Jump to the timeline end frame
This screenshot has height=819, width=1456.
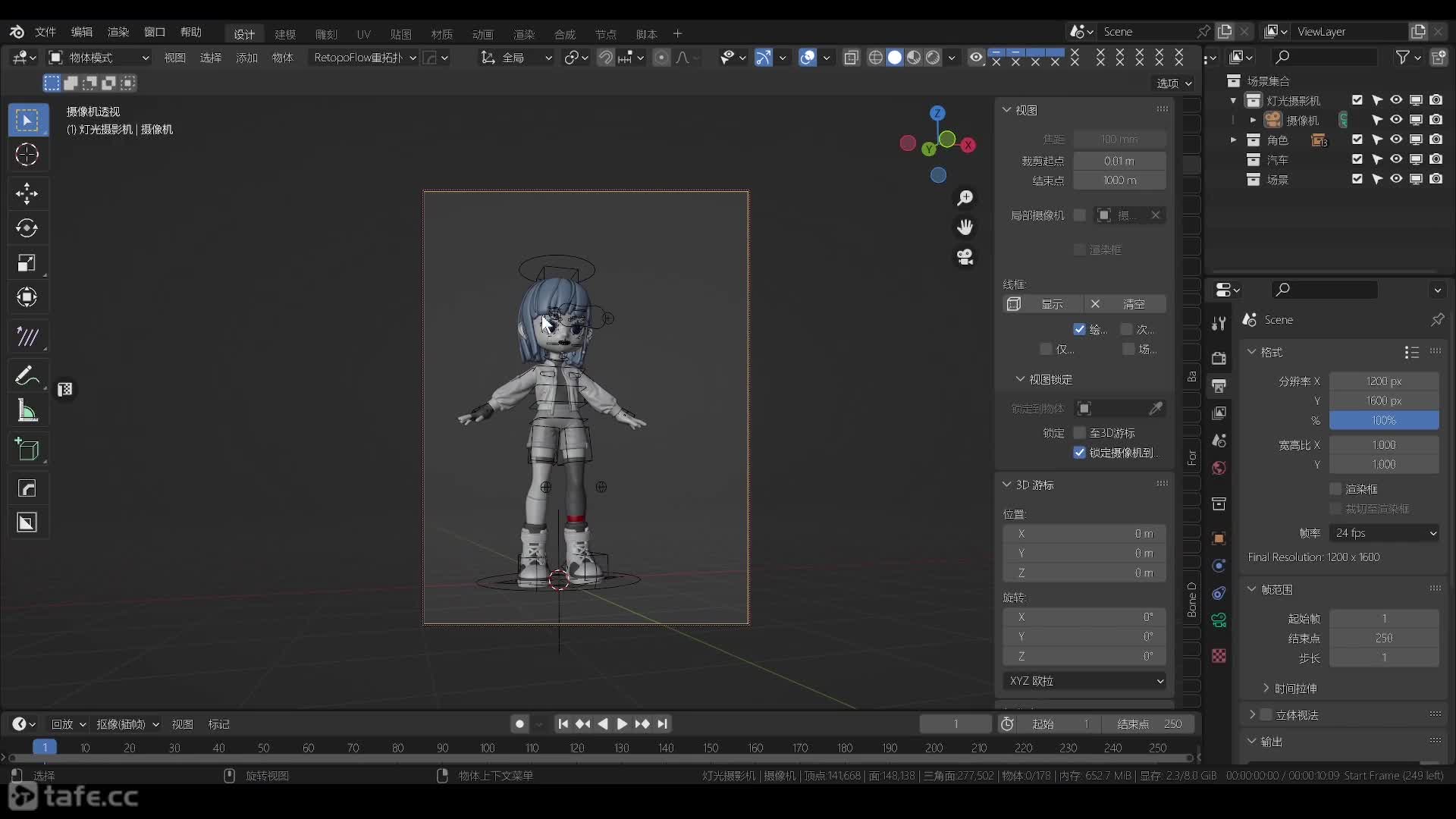[663, 724]
